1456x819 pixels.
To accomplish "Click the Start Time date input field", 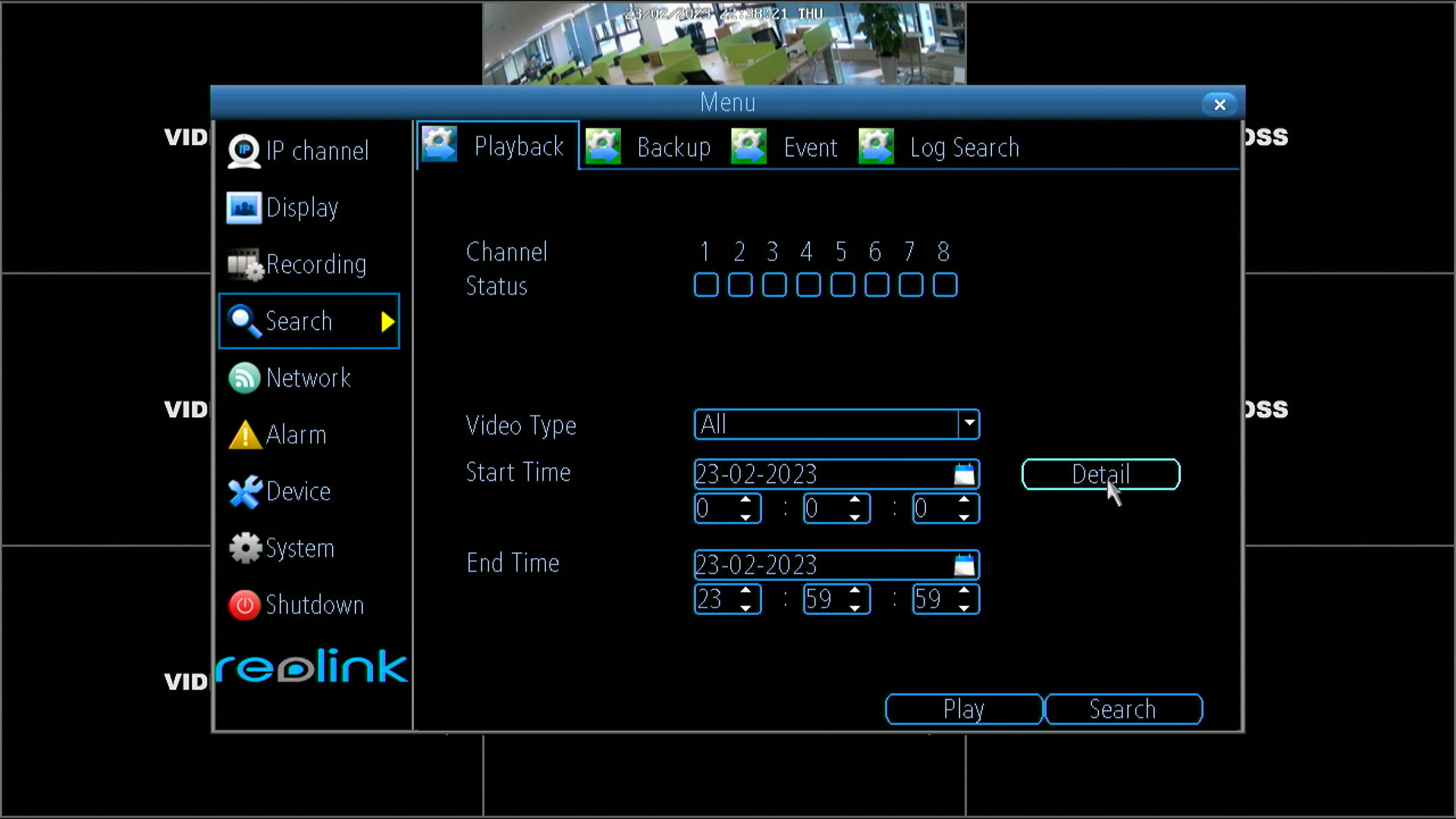I will pos(836,474).
